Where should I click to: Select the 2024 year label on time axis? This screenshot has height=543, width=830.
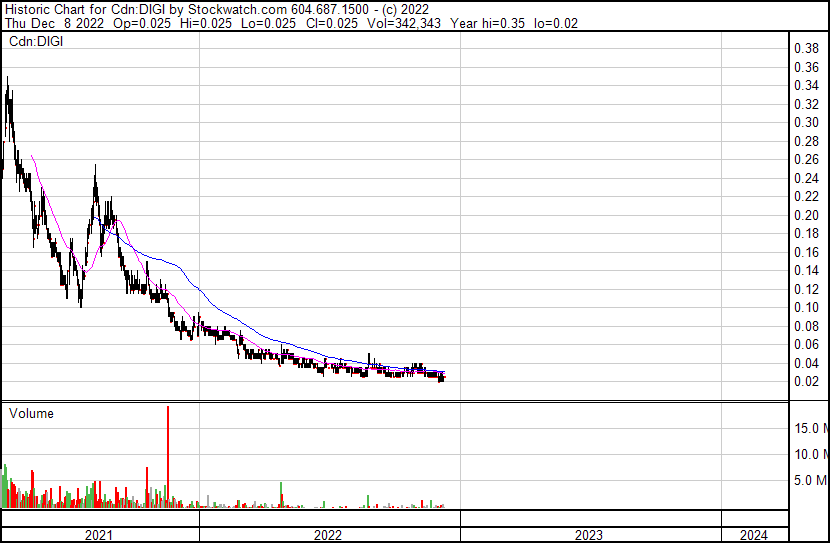point(754,534)
